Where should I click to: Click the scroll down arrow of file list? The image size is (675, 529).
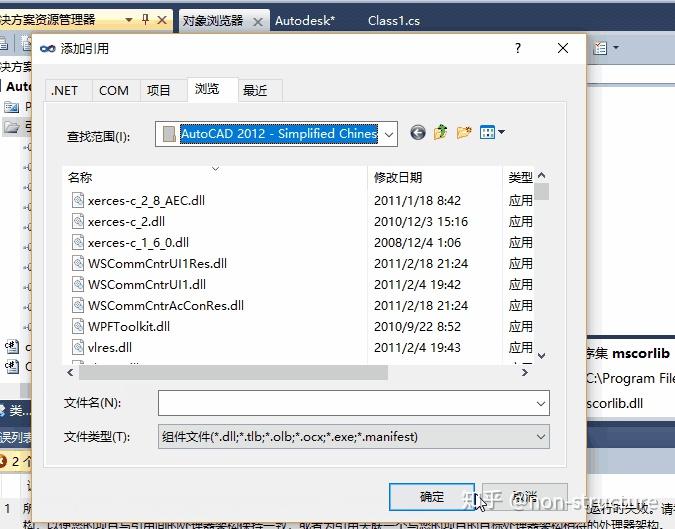(x=542, y=356)
